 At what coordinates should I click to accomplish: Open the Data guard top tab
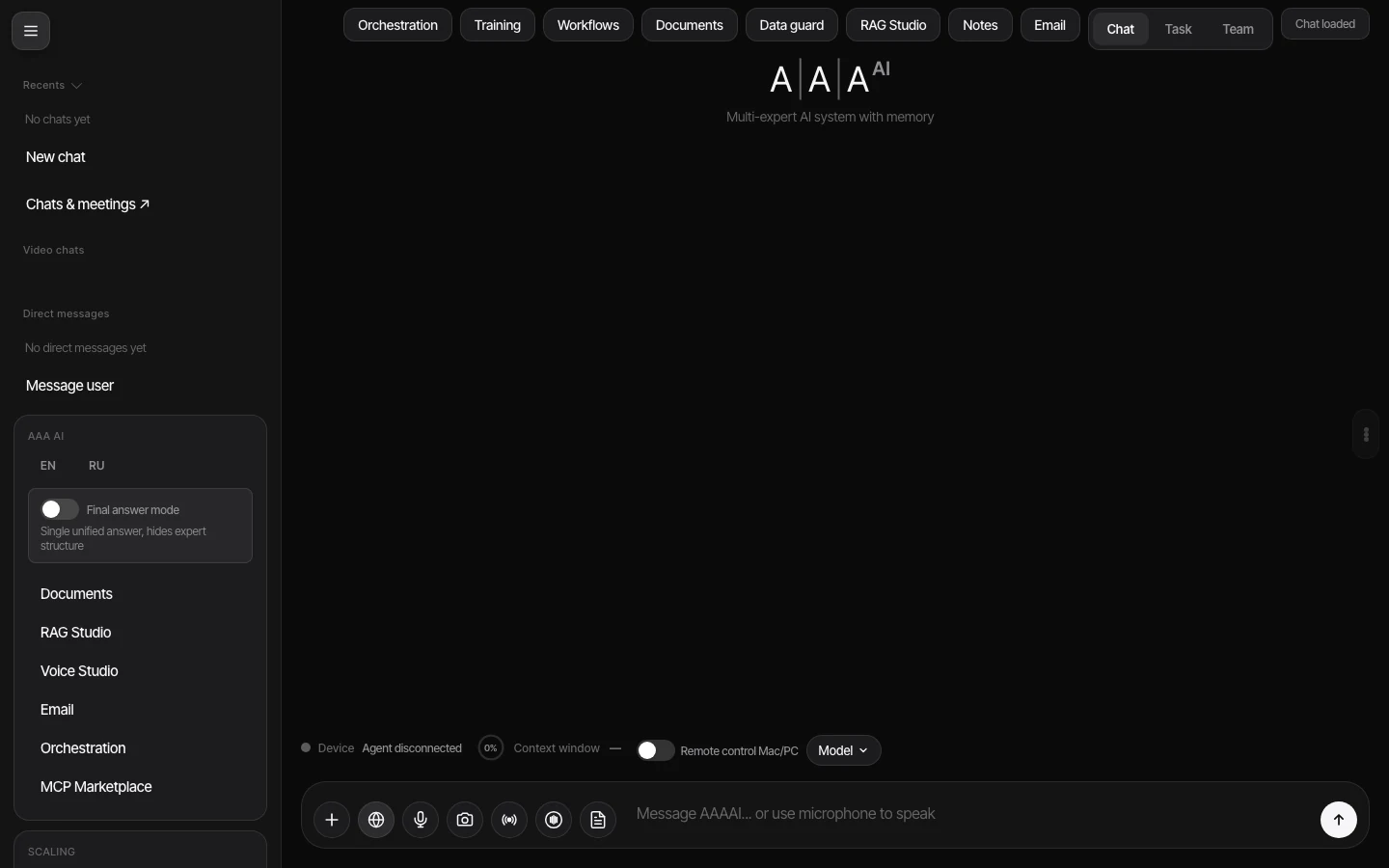pyautogui.click(x=792, y=25)
